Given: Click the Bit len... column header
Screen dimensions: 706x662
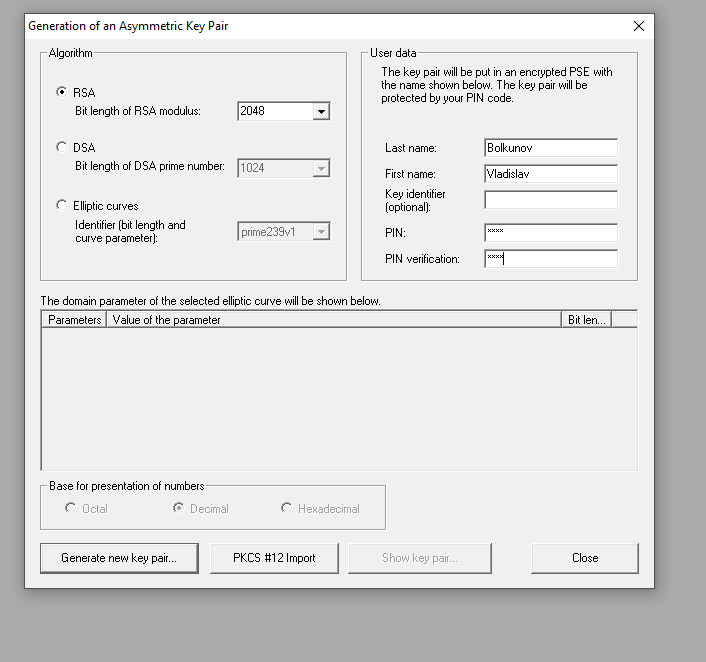Looking at the screenshot, I should coord(587,320).
